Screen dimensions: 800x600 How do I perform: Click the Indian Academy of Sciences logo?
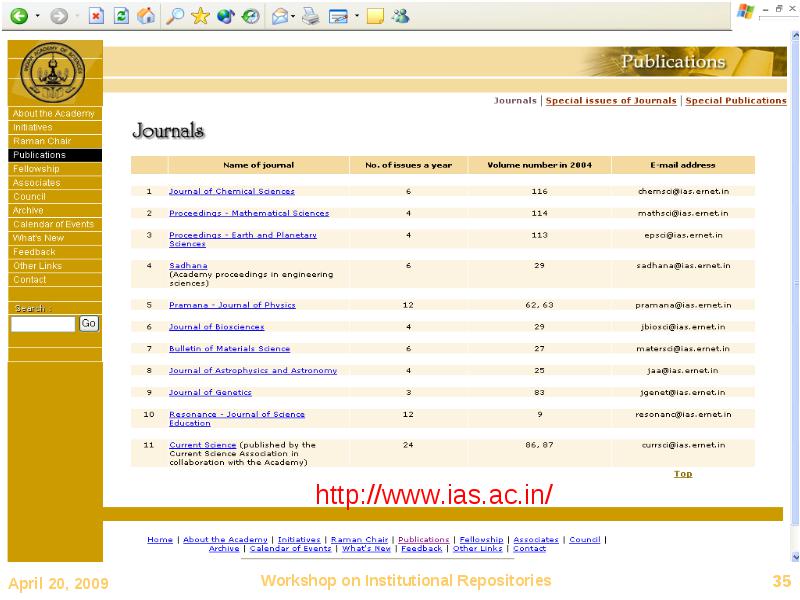(x=53, y=72)
